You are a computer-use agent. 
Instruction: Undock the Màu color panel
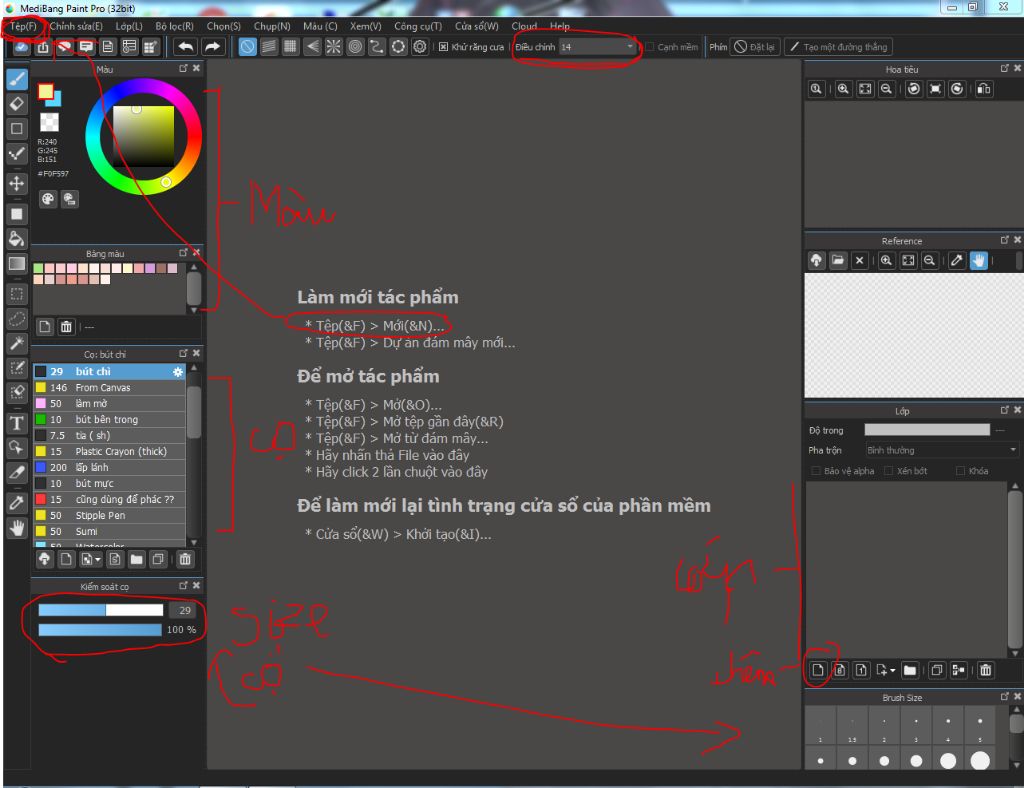pos(184,69)
